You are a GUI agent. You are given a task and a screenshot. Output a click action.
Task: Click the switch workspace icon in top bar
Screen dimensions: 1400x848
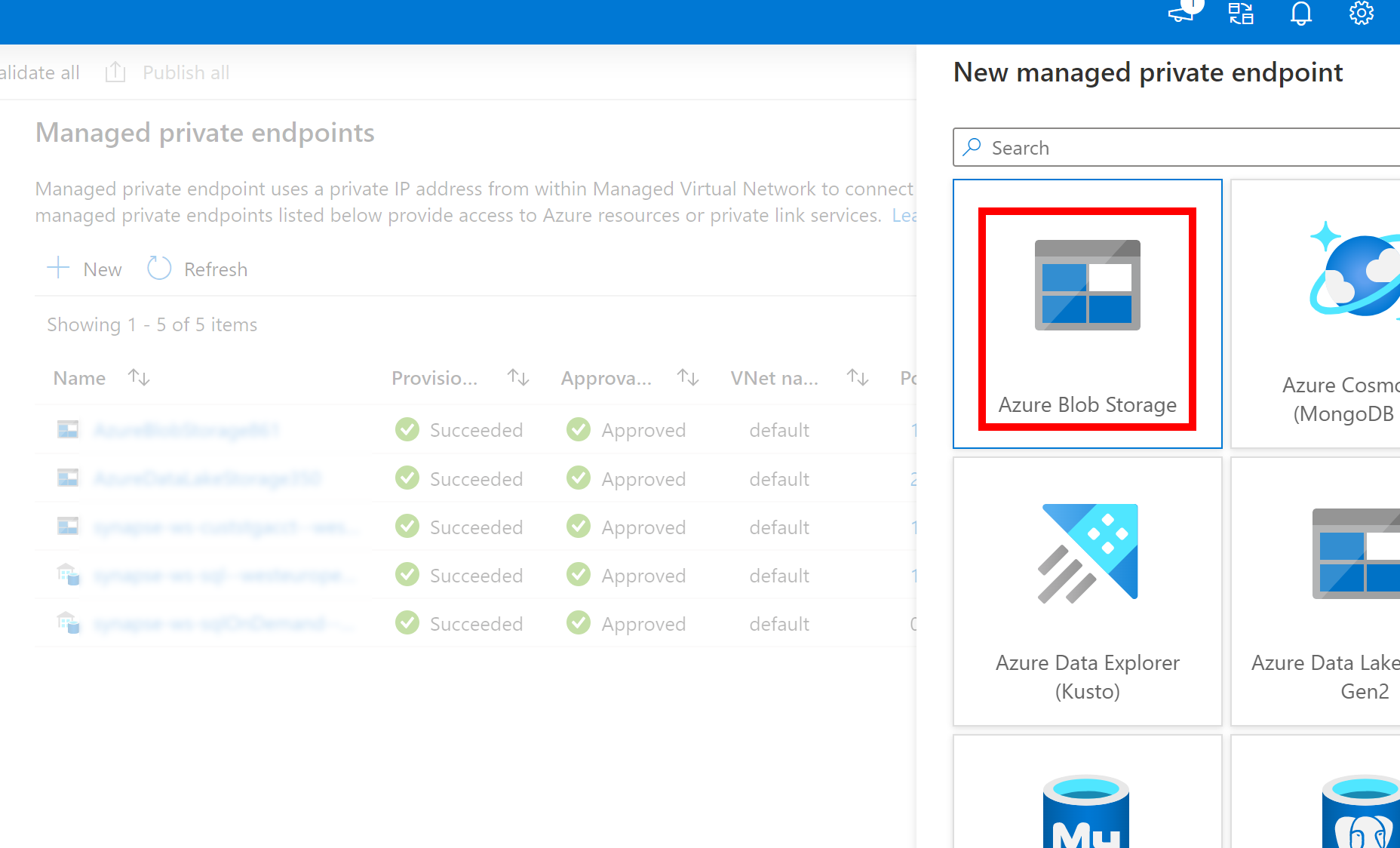tap(1240, 14)
